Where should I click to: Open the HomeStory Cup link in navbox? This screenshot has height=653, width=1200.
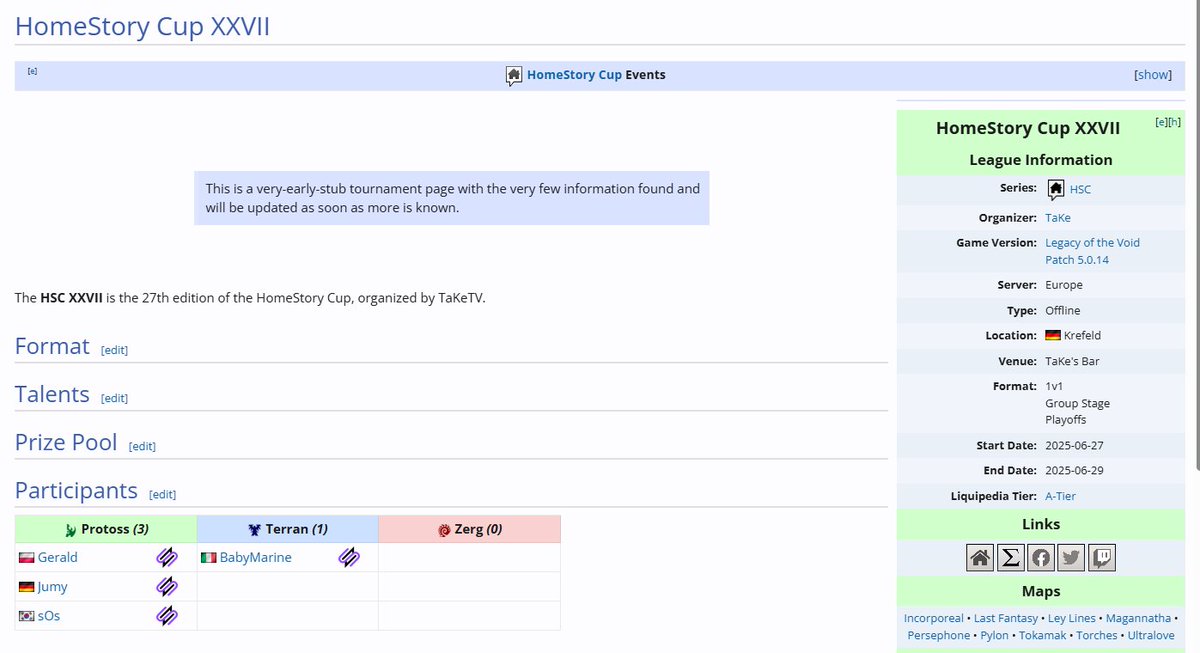tap(574, 75)
